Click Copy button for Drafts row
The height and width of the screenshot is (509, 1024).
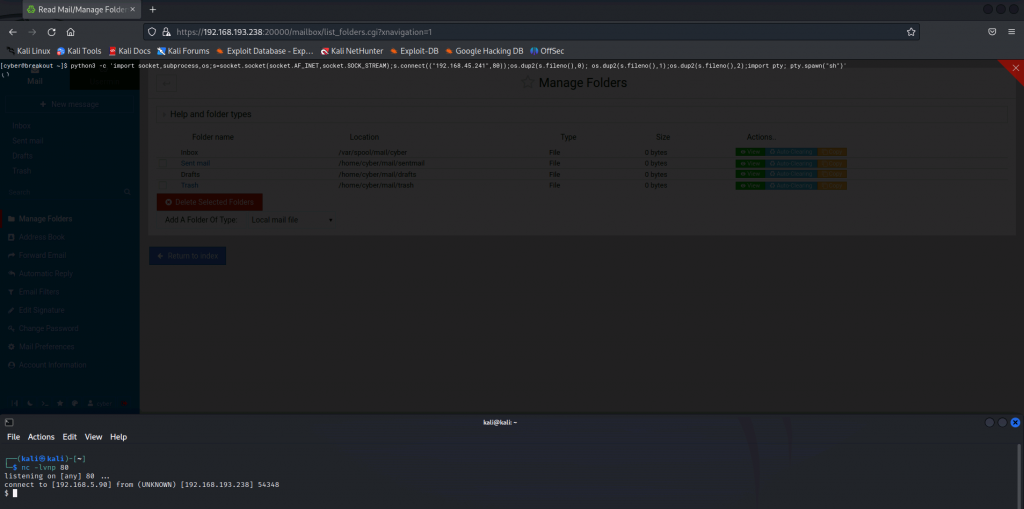(832, 174)
